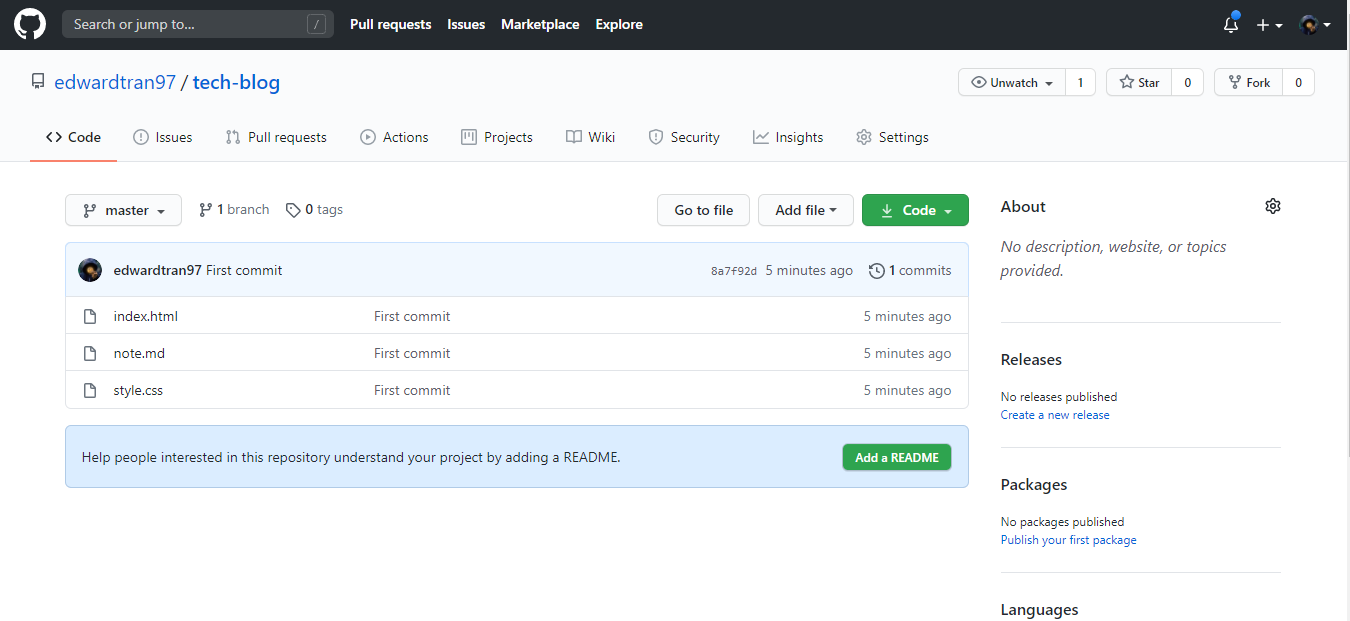Open the green Code download dropdown

click(x=915, y=210)
